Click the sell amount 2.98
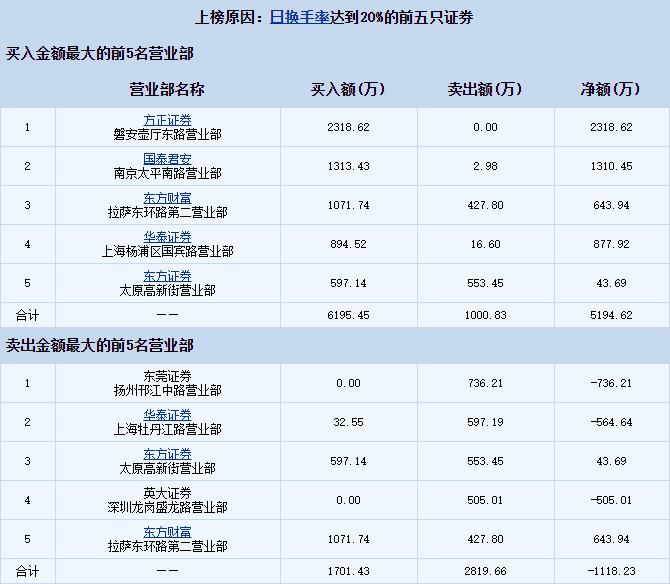670x584 pixels. [485, 166]
